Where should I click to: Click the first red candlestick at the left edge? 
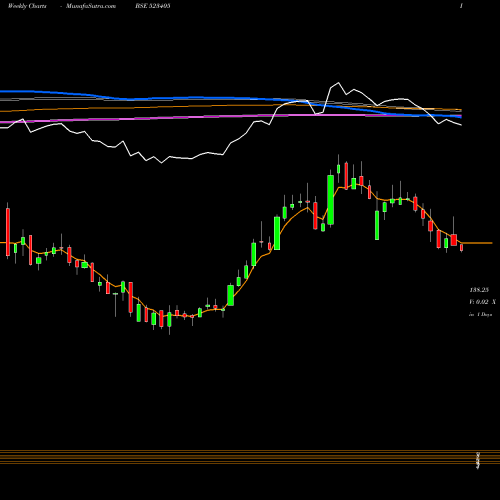click(x=8, y=231)
